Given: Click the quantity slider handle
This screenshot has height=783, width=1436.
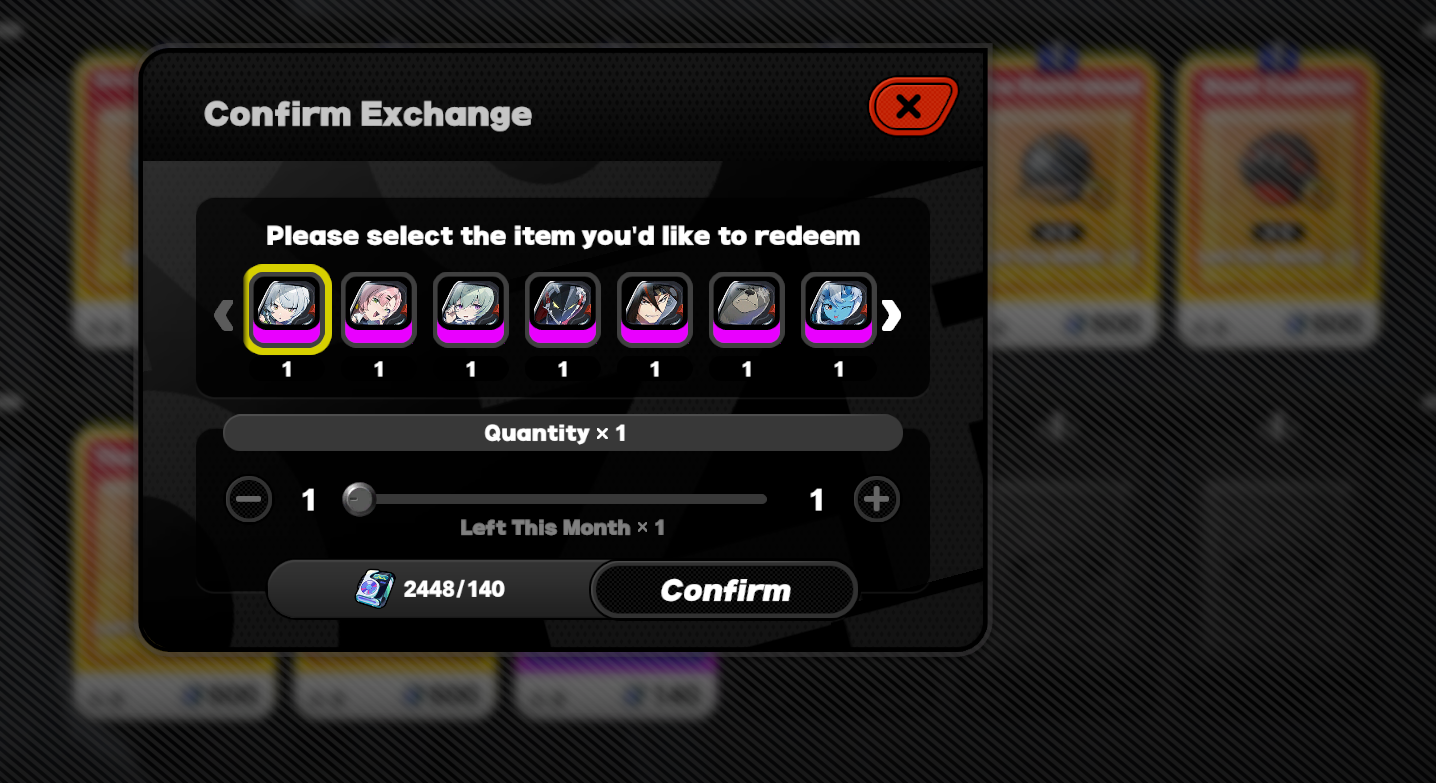Looking at the screenshot, I should 359,499.
